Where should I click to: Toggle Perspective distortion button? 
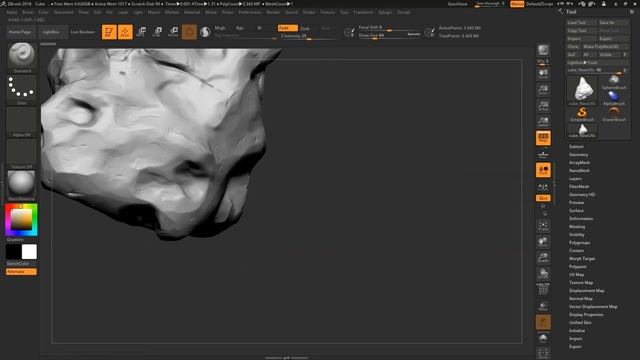point(543,138)
